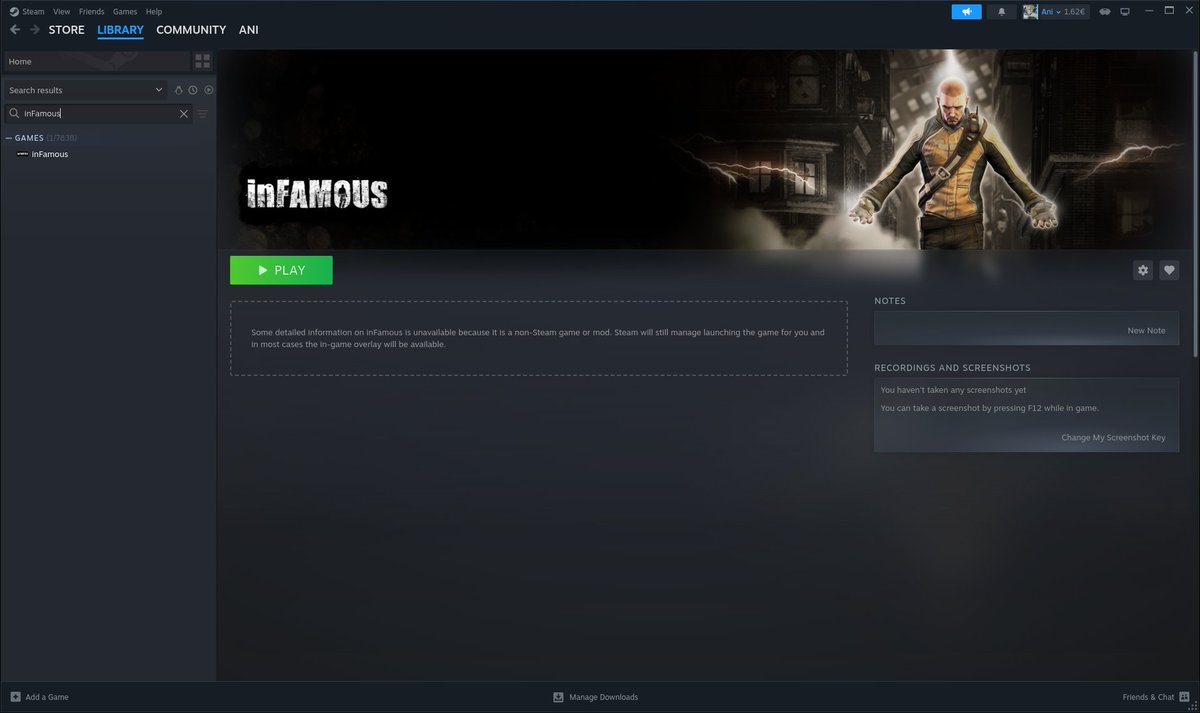Image resolution: width=1200 pixels, height=713 pixels.
Task: Click the Big Picture mode monitor icon
Action: (x=1125, y=11)
